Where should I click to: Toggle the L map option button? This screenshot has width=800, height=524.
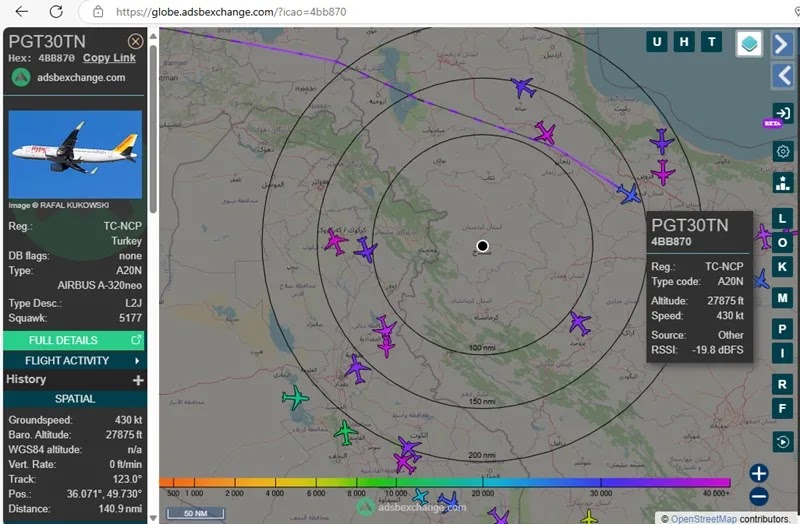coord(782,219)
